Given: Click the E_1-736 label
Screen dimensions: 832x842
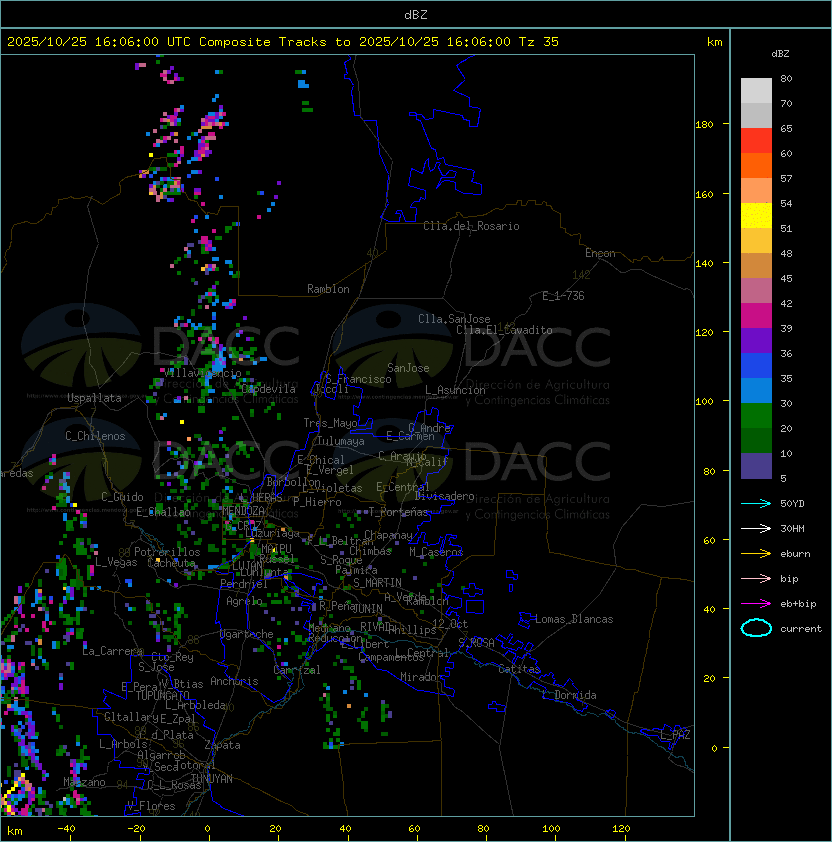Looking at the screenshot, I should (x=563, y=296).
